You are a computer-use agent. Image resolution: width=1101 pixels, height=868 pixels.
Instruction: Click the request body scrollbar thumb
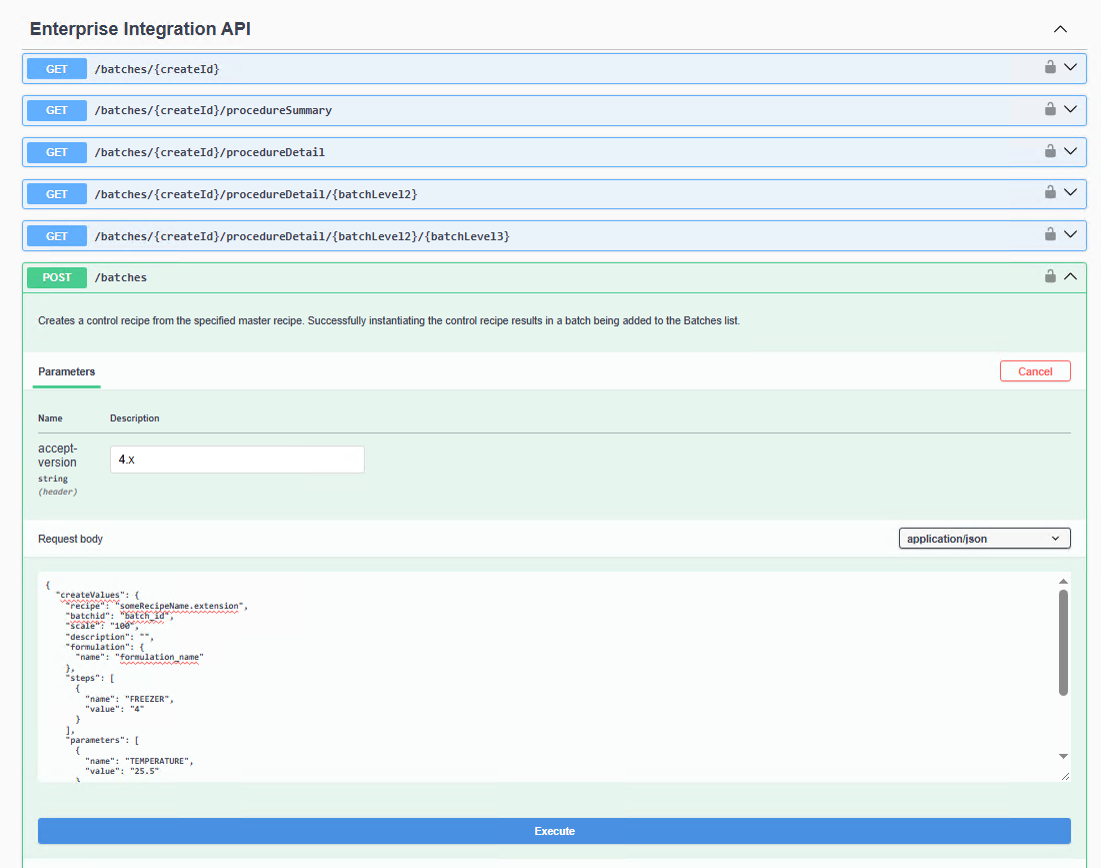[x=1063, y=643]
